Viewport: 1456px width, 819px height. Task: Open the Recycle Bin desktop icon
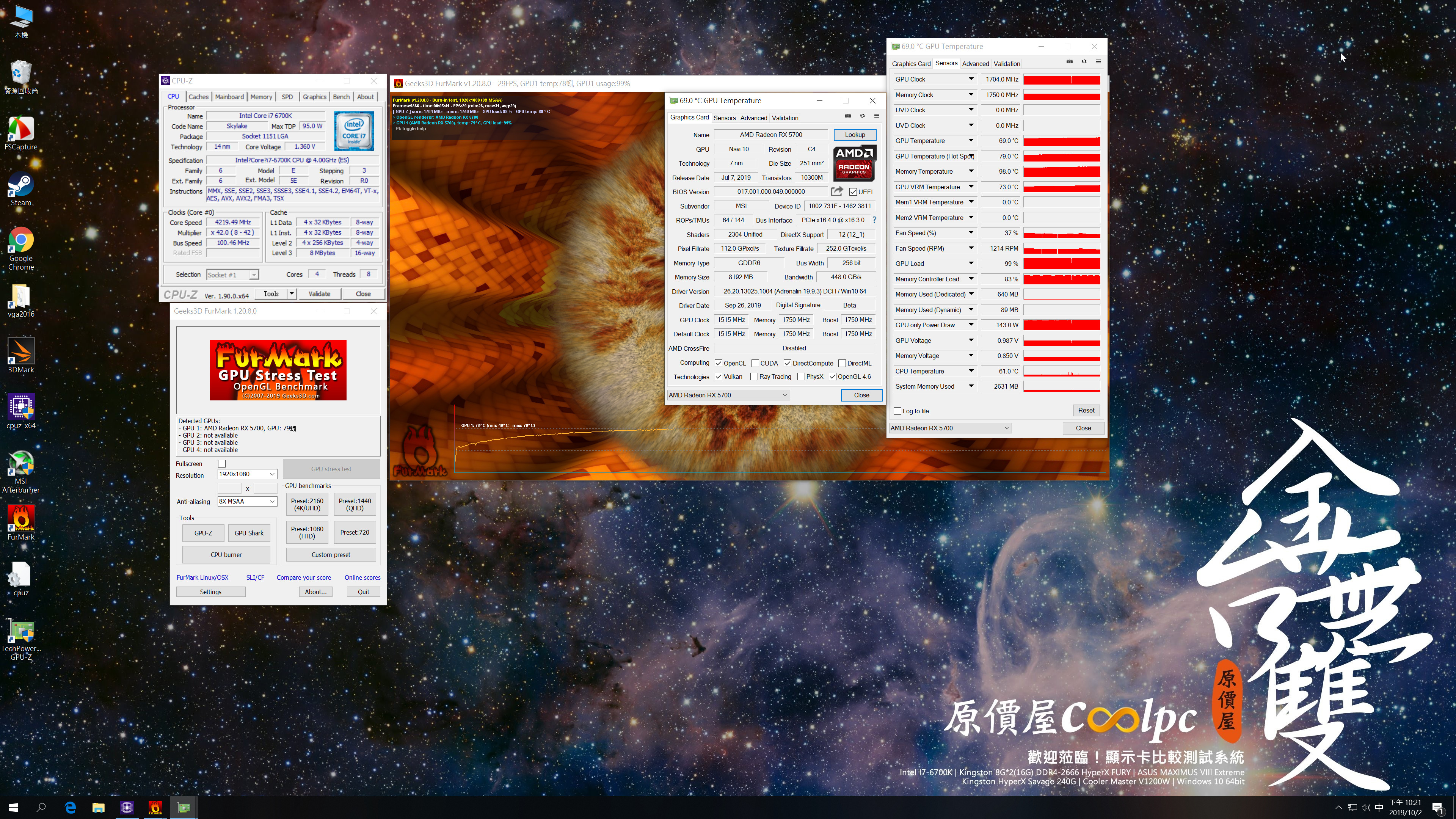coord(21,77)
